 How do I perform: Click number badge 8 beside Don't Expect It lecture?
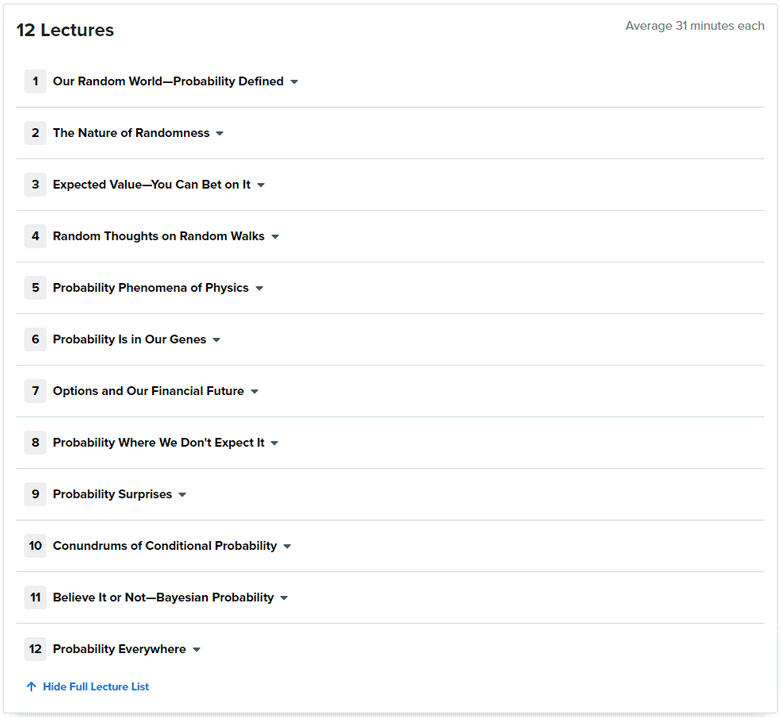[35, 442]
